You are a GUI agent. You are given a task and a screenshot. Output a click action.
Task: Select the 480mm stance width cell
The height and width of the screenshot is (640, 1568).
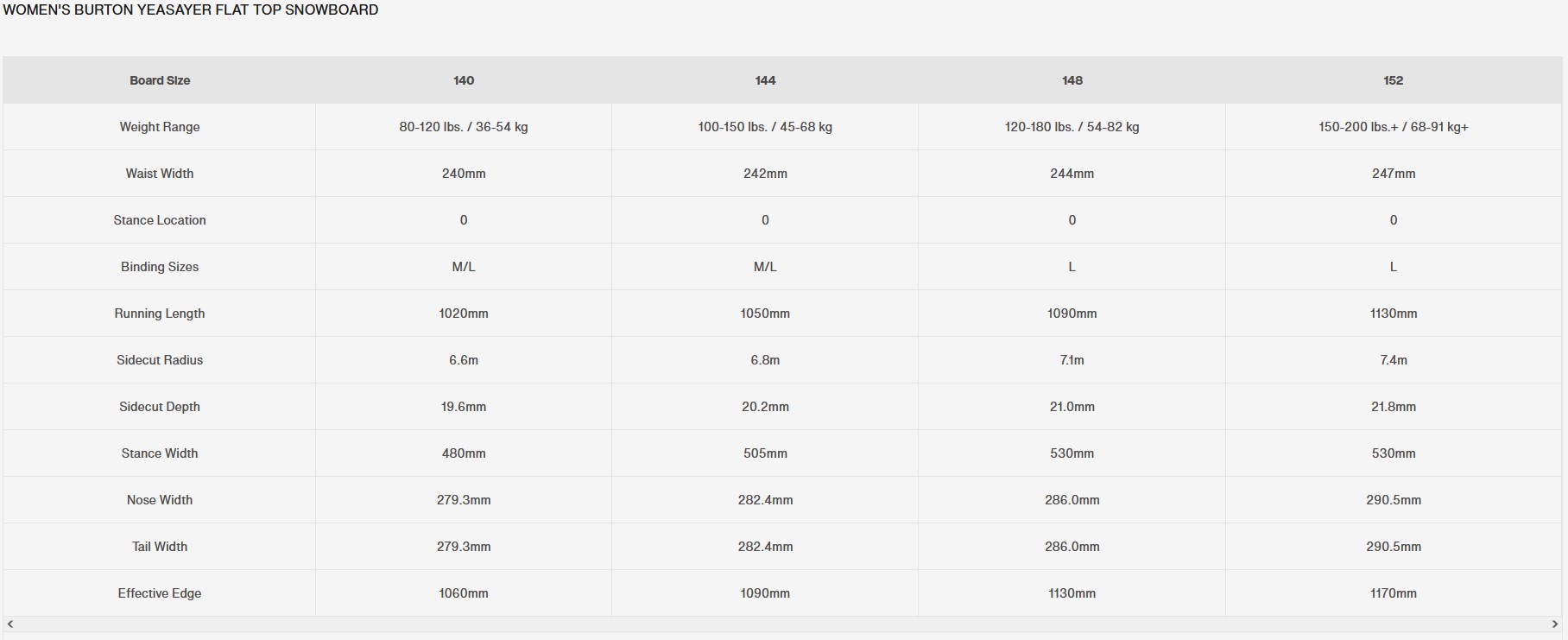464,453
